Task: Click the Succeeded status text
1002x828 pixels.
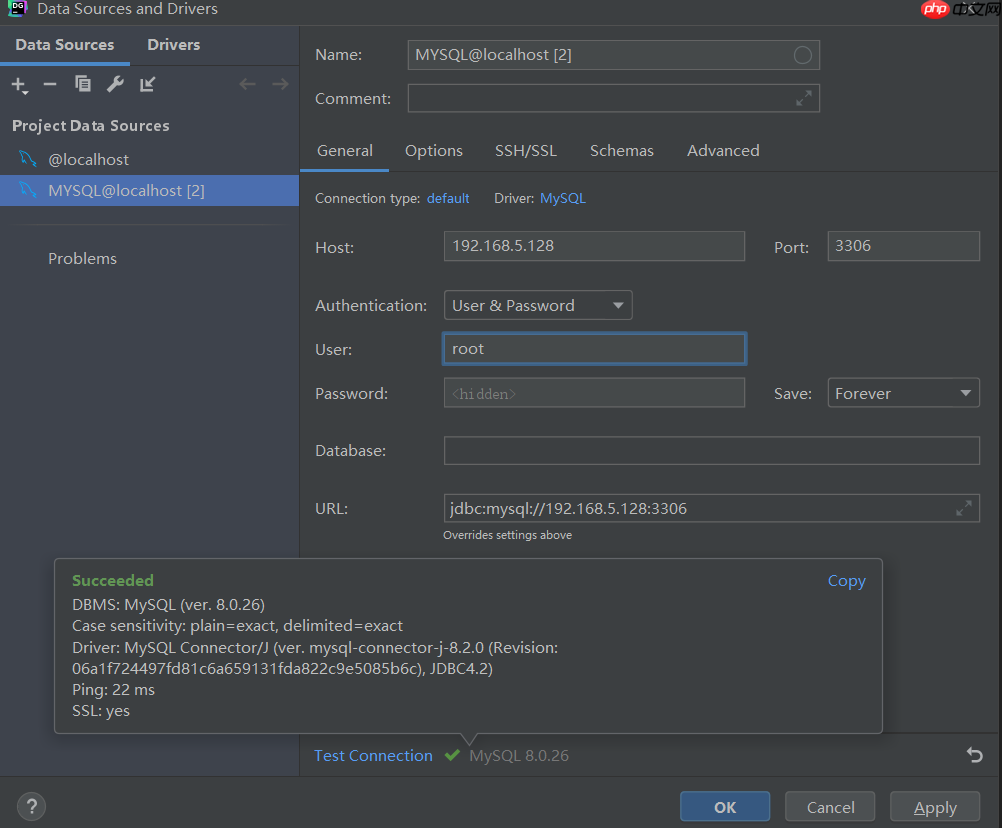Action: pos(113,580)
